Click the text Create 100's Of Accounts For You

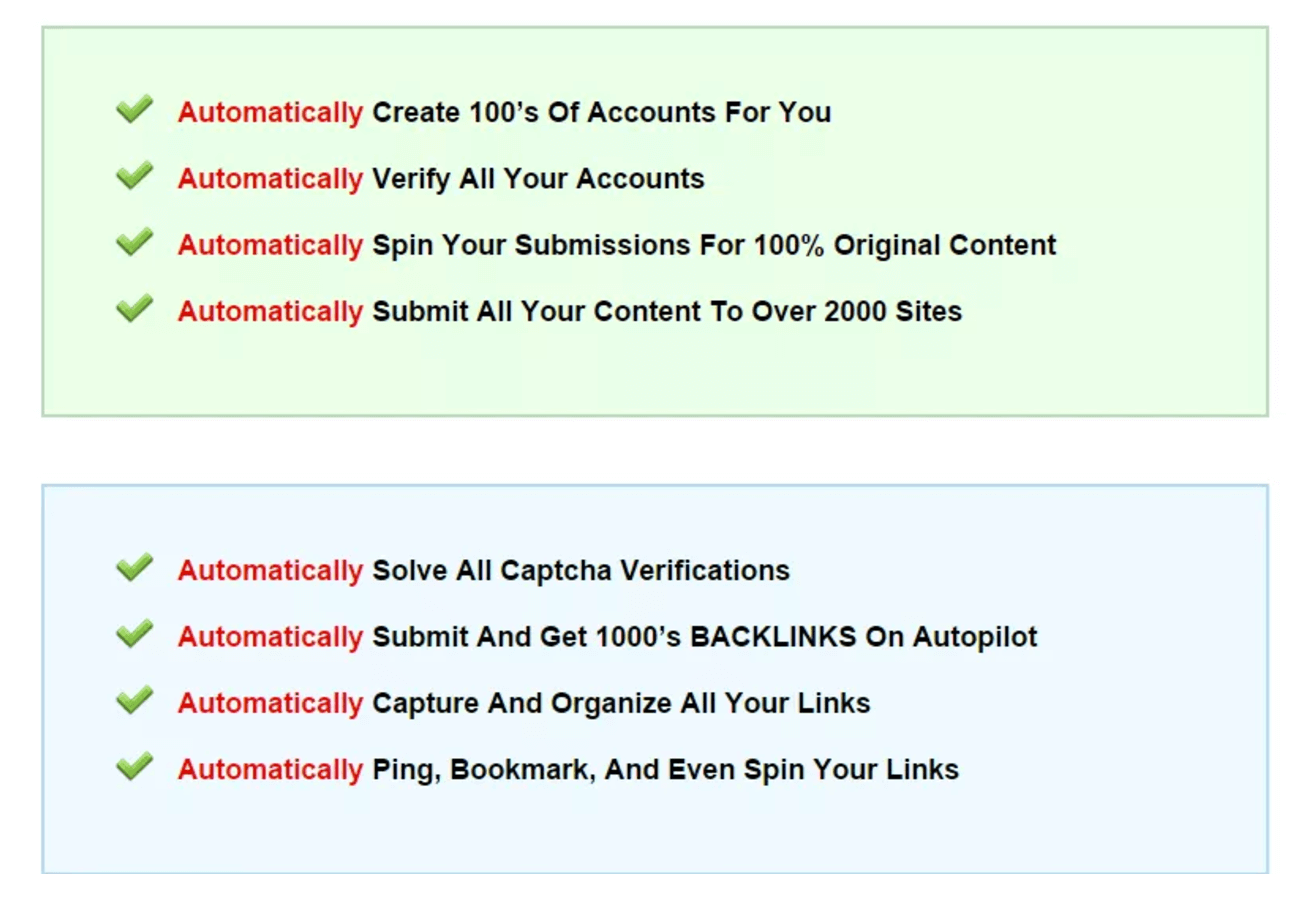(601, 112)
